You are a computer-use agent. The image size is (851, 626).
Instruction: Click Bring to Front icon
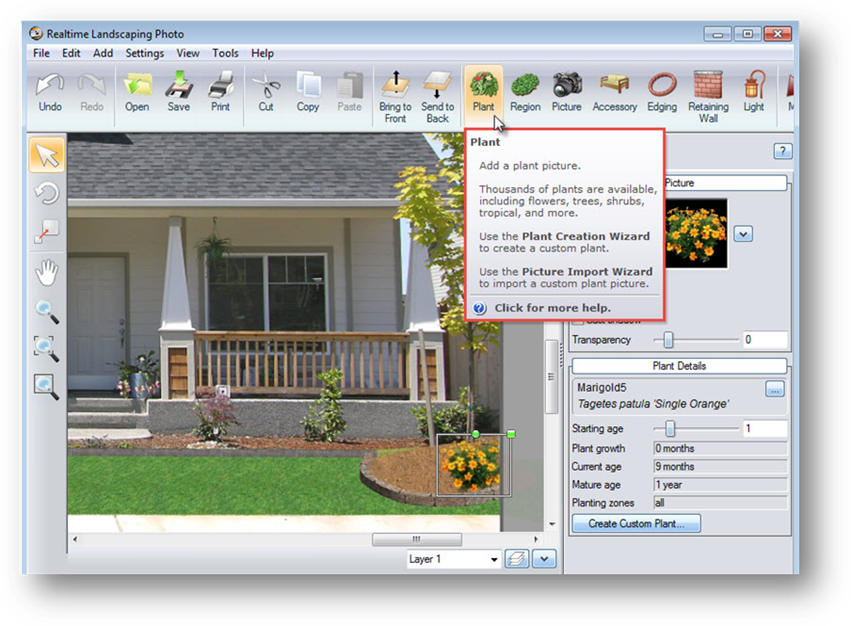(x=396, y=97)
